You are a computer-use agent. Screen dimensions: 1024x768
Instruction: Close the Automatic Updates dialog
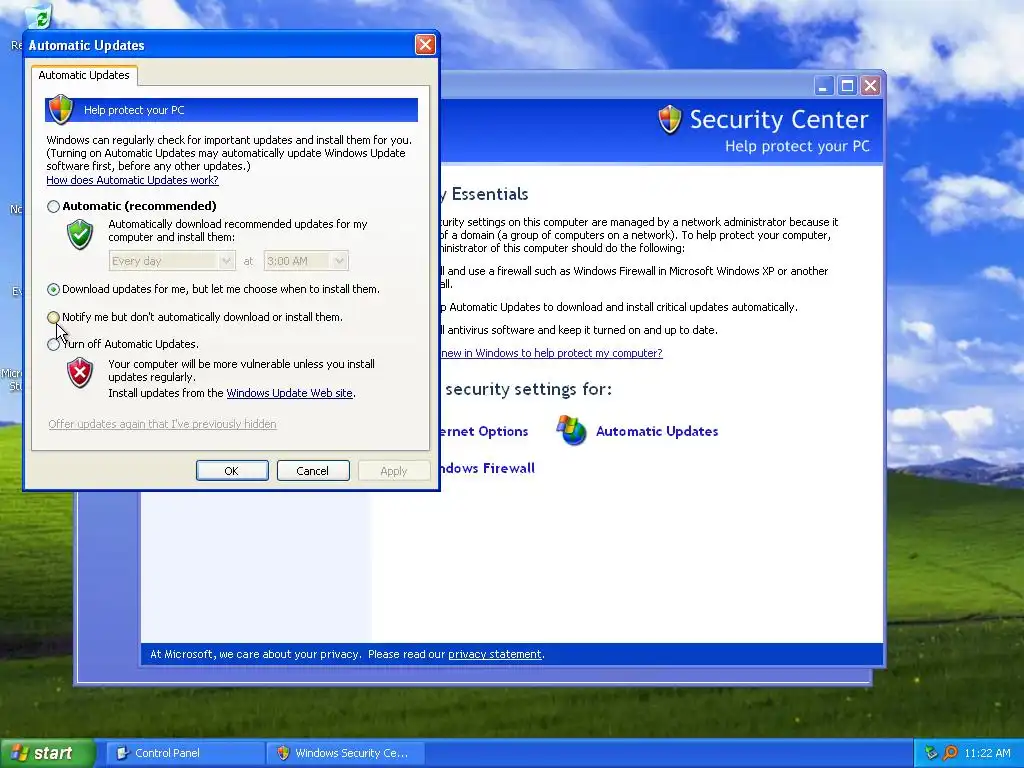(425, 44)
